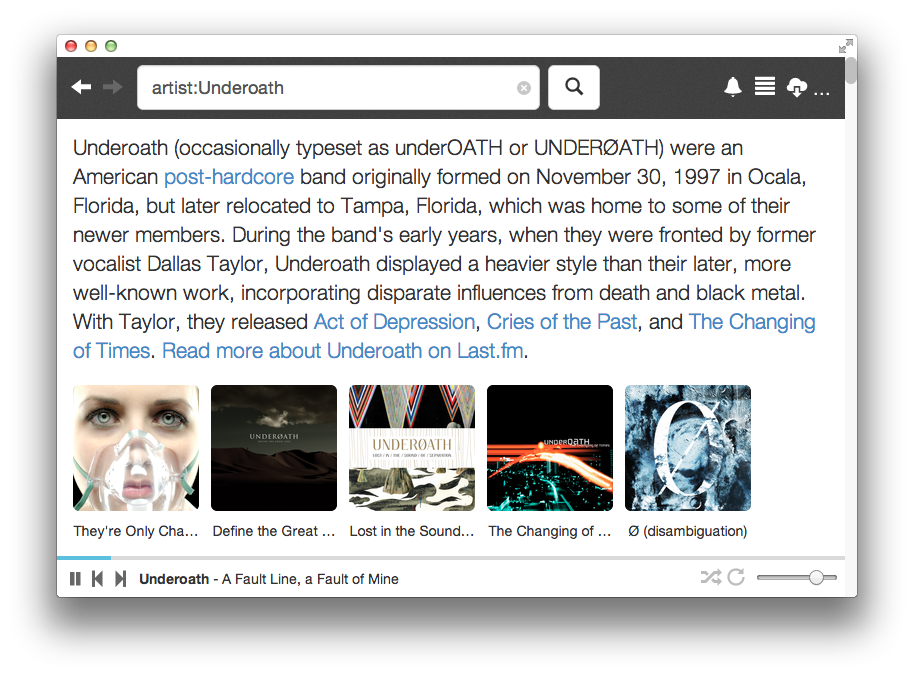Adjust the volume slider knob
This screenshot has width=914, height=676.
(x=816, y=578)
